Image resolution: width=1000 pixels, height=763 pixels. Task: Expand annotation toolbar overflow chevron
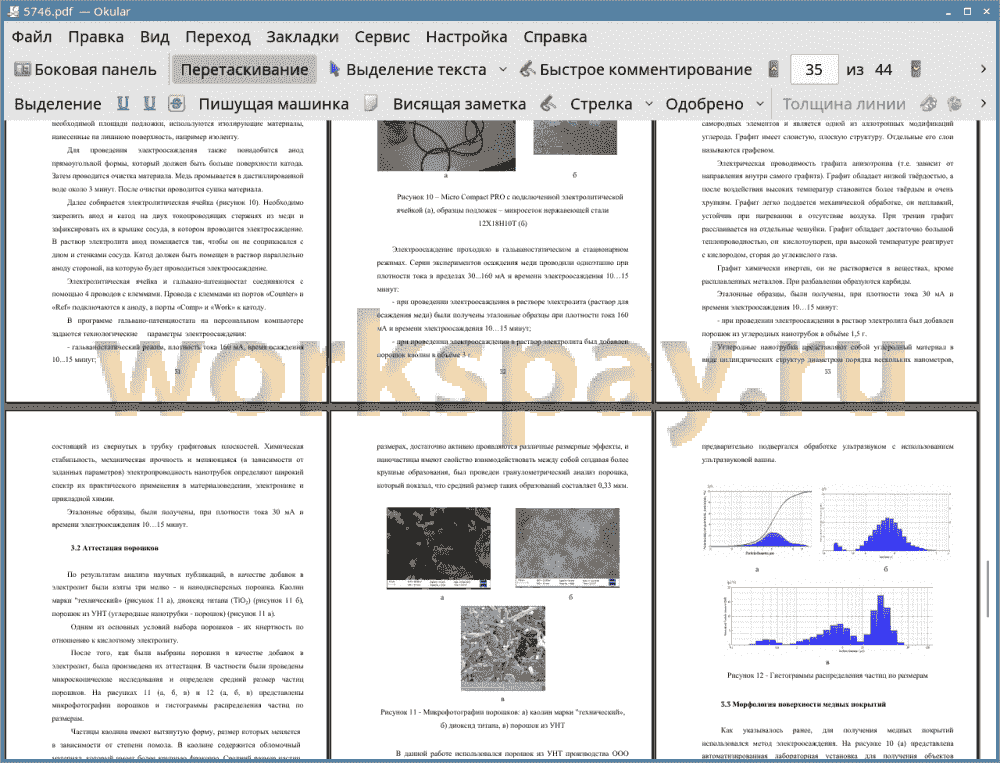point(983,103)
